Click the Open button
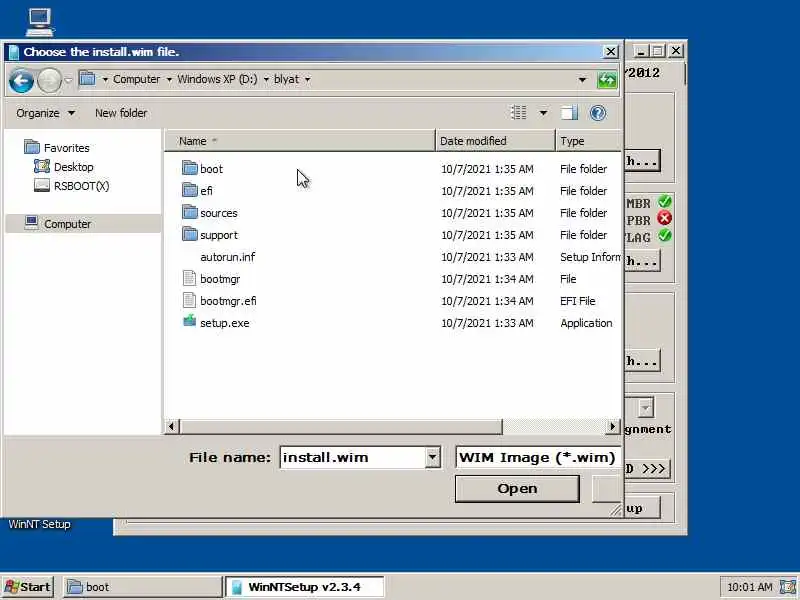Screen dimensions: 800x600 point(517,489)
